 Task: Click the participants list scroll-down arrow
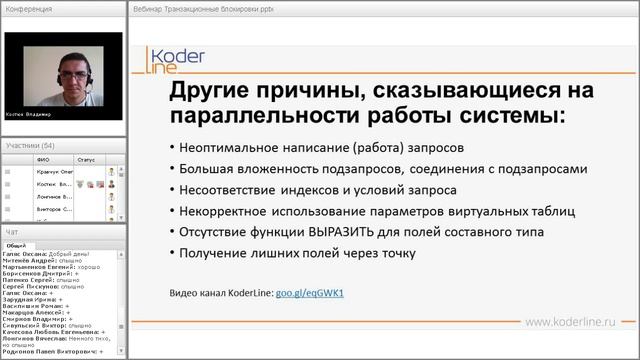click(121, 218)
